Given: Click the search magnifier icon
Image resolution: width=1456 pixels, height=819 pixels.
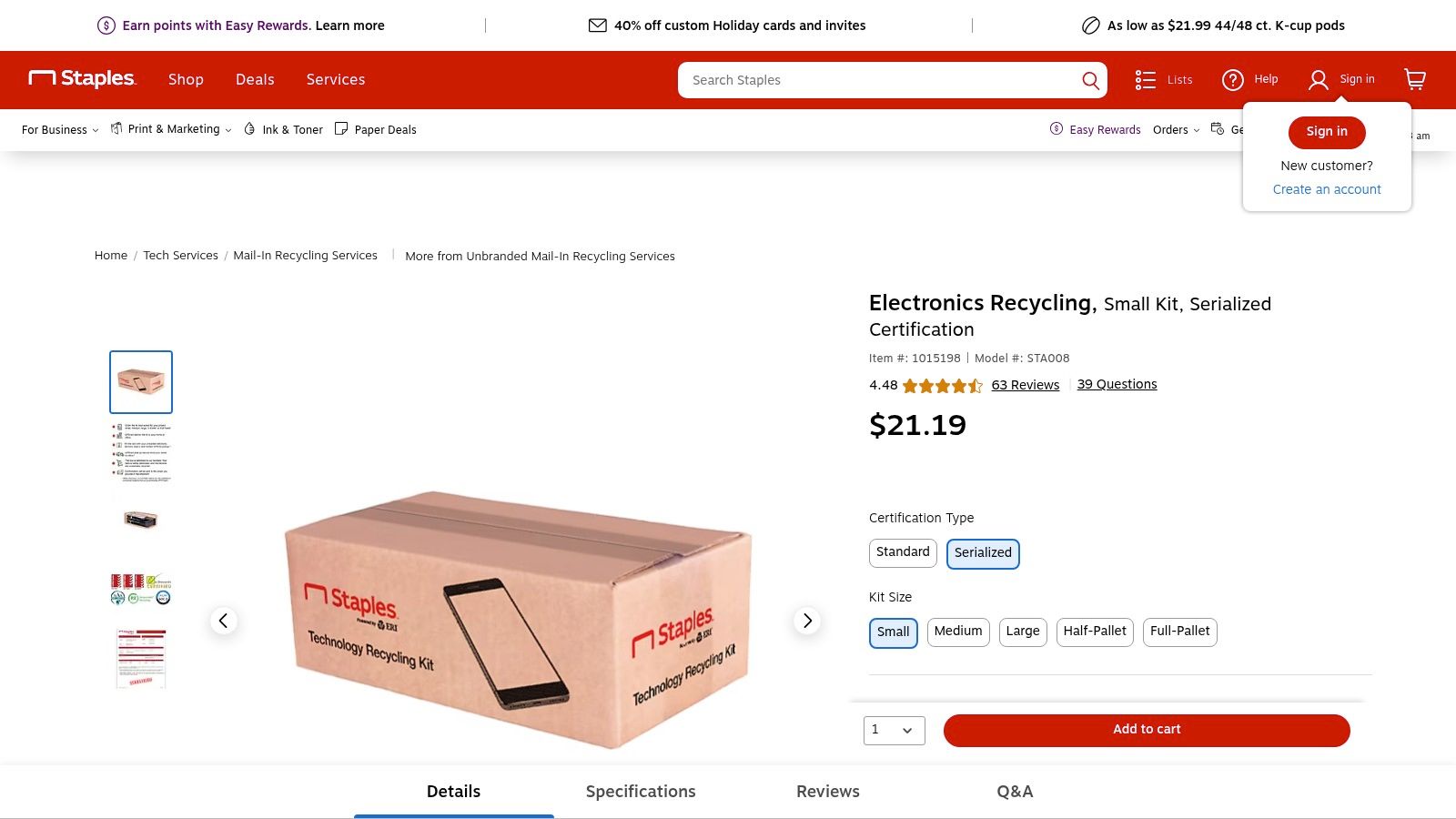Looking at the screenshot, I should tap(1090, 80).
